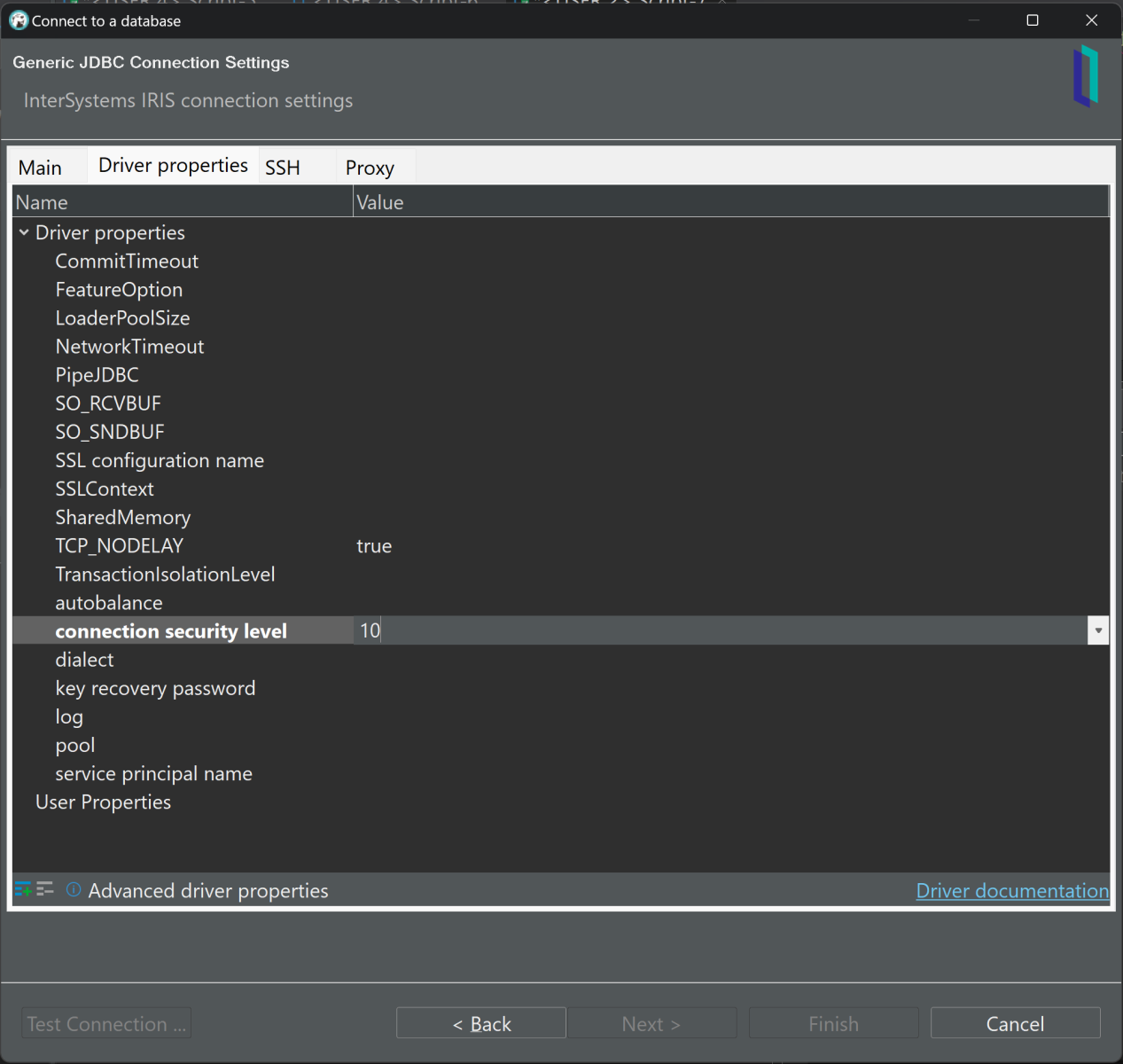Click the InterSystems IRIS logo at top right

[1086, 77]
